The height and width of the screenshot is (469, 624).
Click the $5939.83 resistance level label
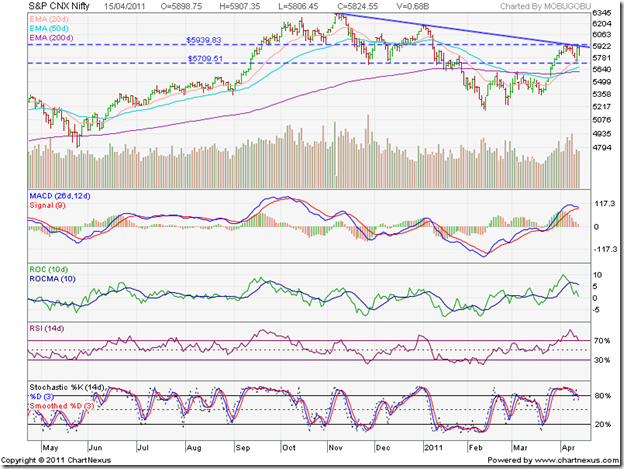(x=204, y=40)
